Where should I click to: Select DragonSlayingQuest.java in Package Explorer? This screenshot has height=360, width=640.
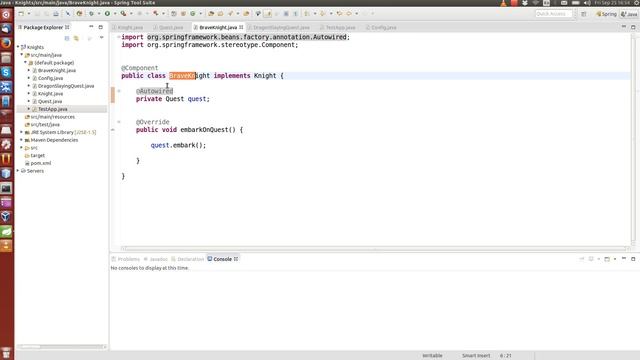66,86
